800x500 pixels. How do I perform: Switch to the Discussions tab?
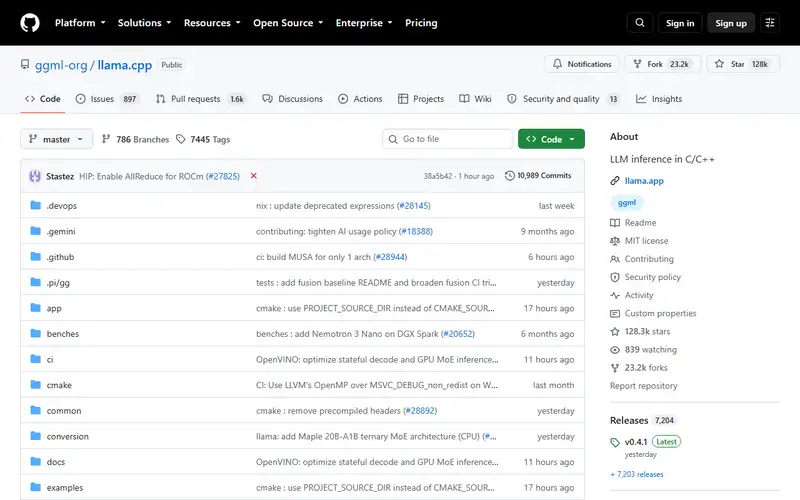tap(292, 99)
